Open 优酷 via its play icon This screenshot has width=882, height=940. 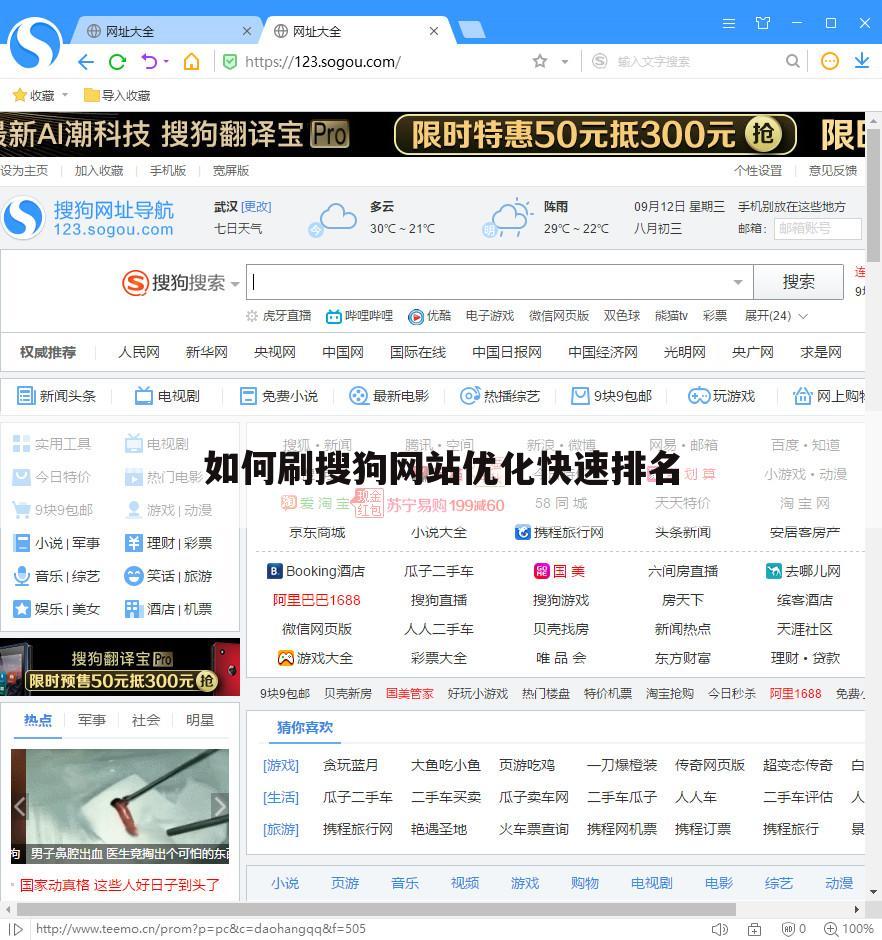(x=416, y=316)
